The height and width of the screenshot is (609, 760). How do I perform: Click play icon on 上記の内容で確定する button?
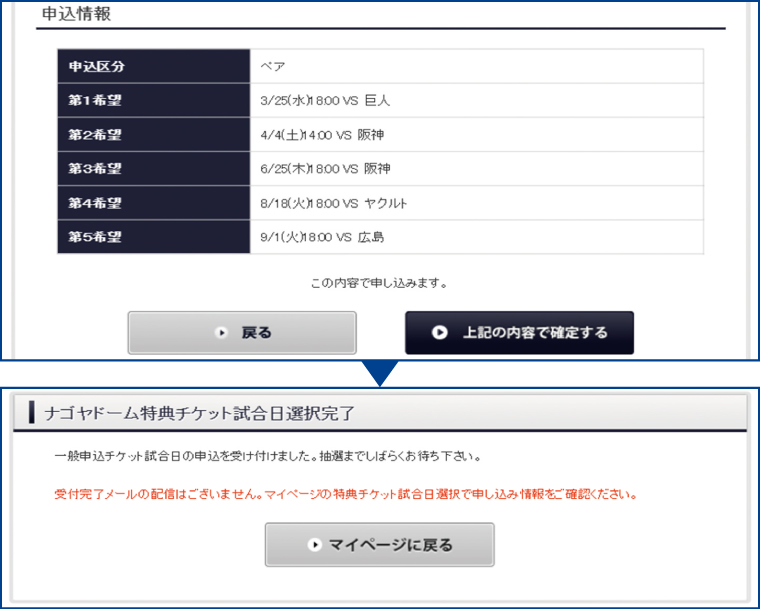click(x=440, y=333)
